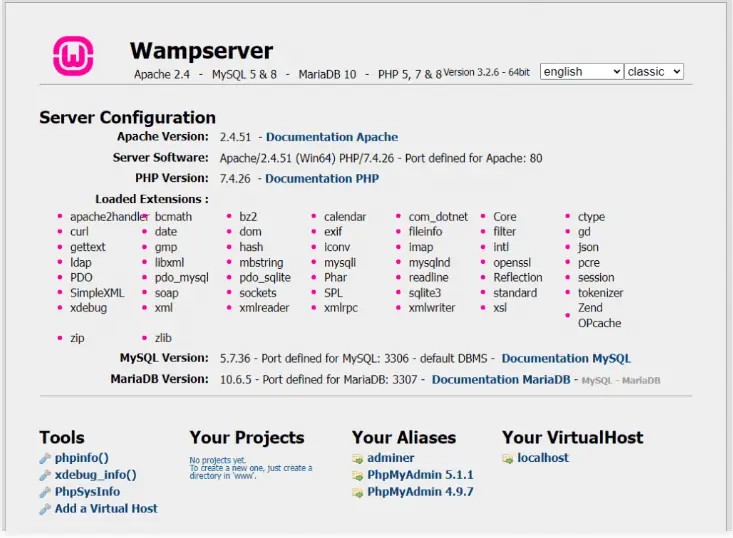Click the mysqli extension entry
The image size is (733, 538).
pyautogui.click(x=340, y=263)
